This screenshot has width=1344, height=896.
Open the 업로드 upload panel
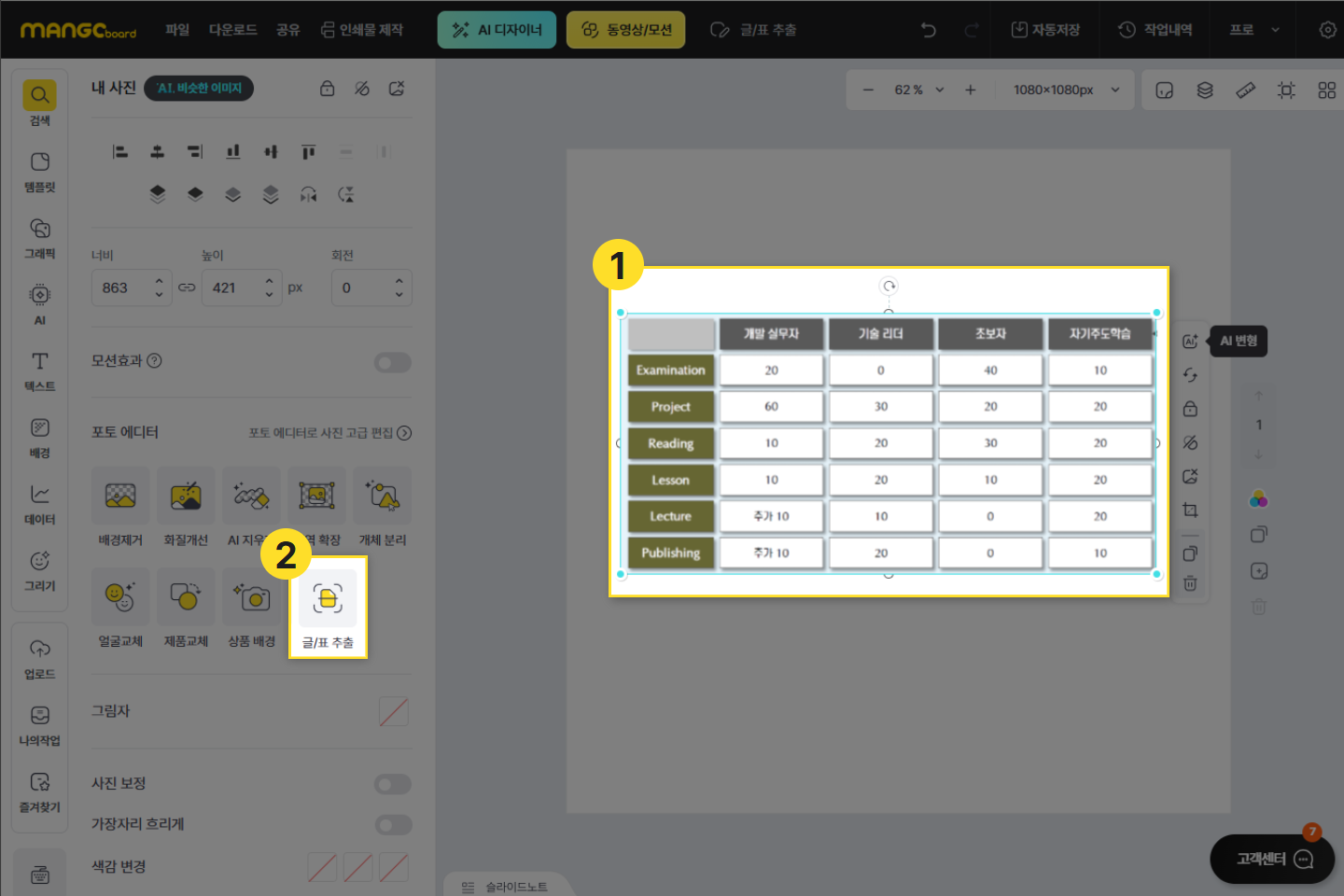tap(39, 658)
